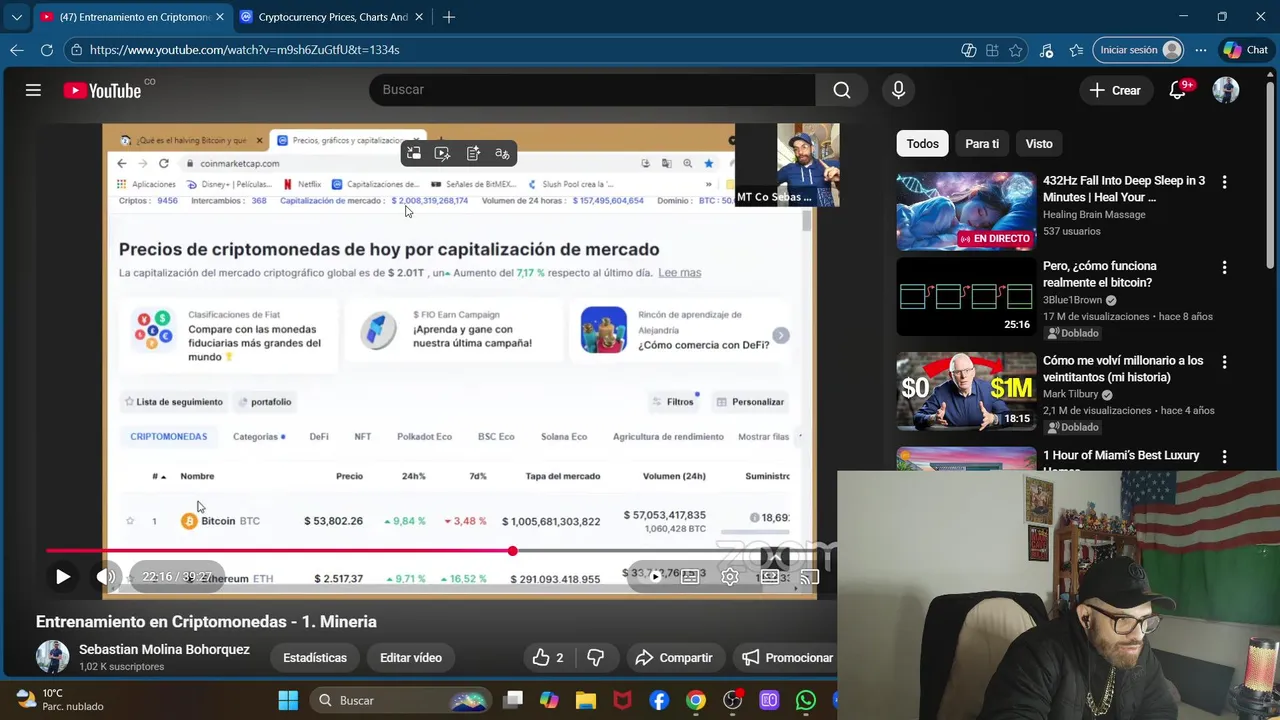Click the browser address bar URL
This screenshot has width=1280, height=720.
[x=244, y=50]
